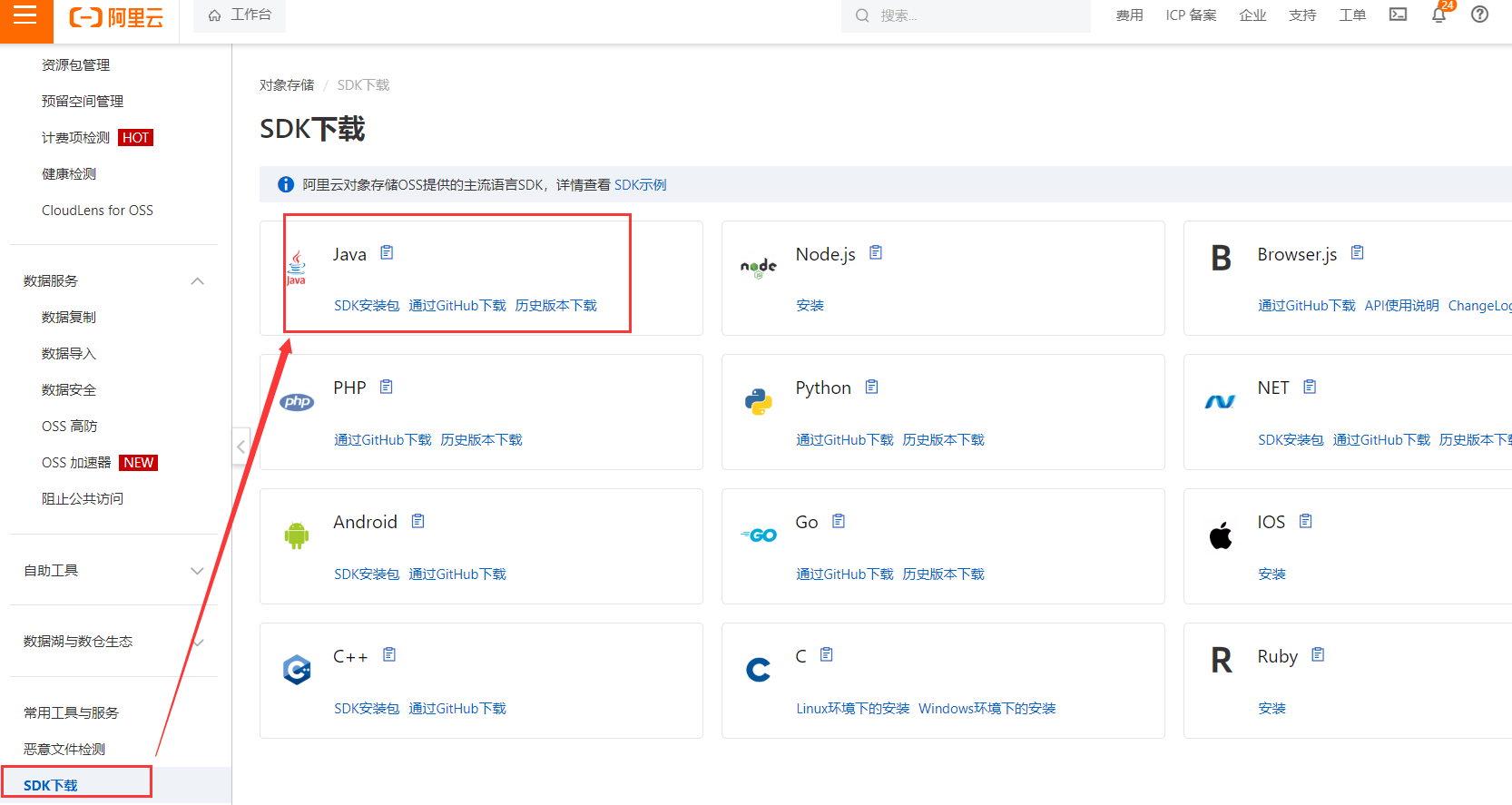
Task: Select SDK下载 in sidebar
Action: (51, 786)
